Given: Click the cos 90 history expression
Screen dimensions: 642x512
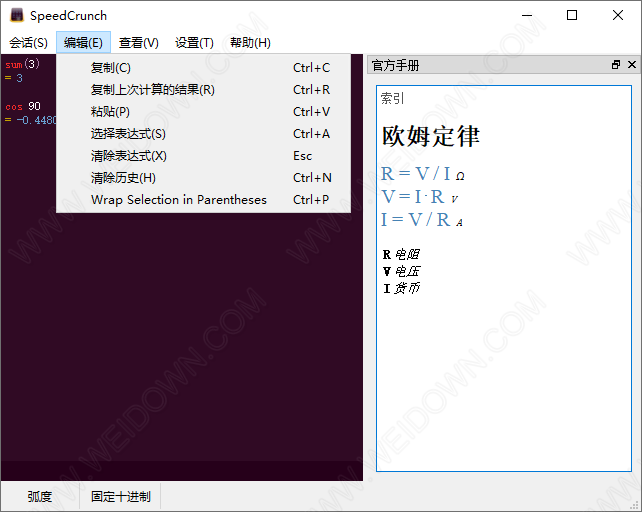Looking at the screenshot, I should point(23,106).
